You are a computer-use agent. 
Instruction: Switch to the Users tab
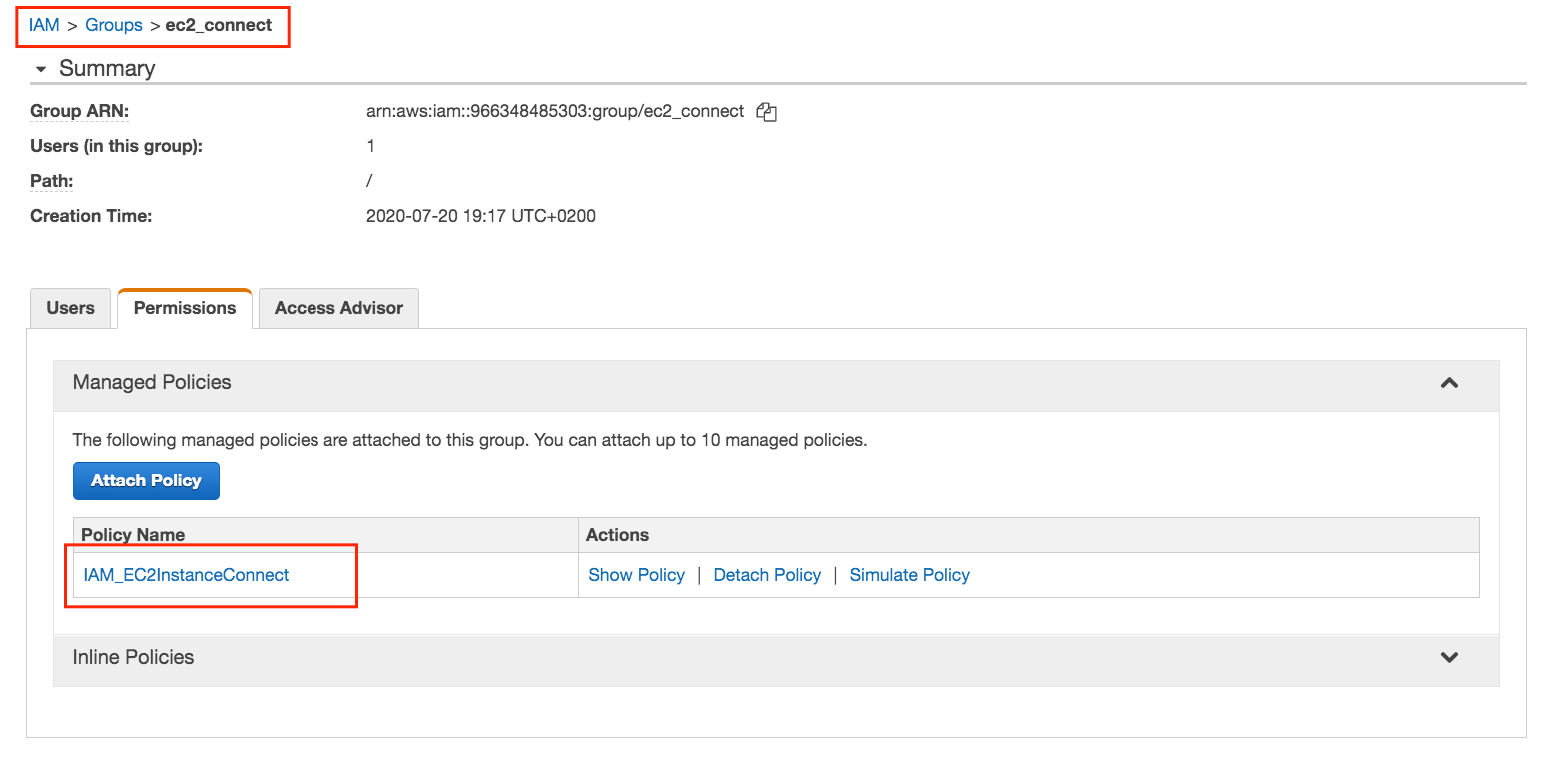[x=70, y=308]
